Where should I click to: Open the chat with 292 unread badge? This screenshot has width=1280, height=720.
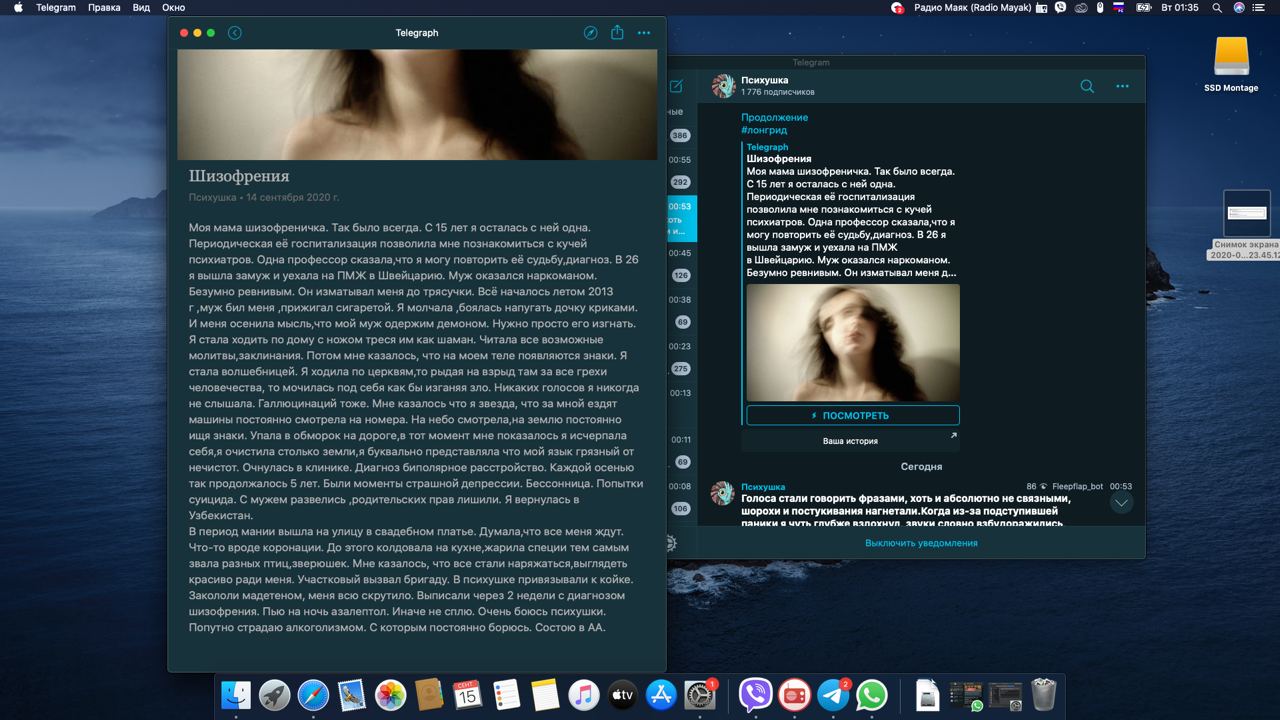click(x=680, y=182)
